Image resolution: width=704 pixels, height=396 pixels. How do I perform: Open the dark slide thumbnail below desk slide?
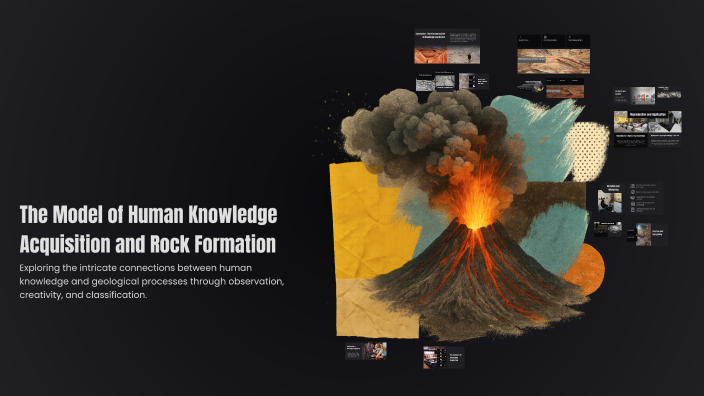[x=608, y=229]
